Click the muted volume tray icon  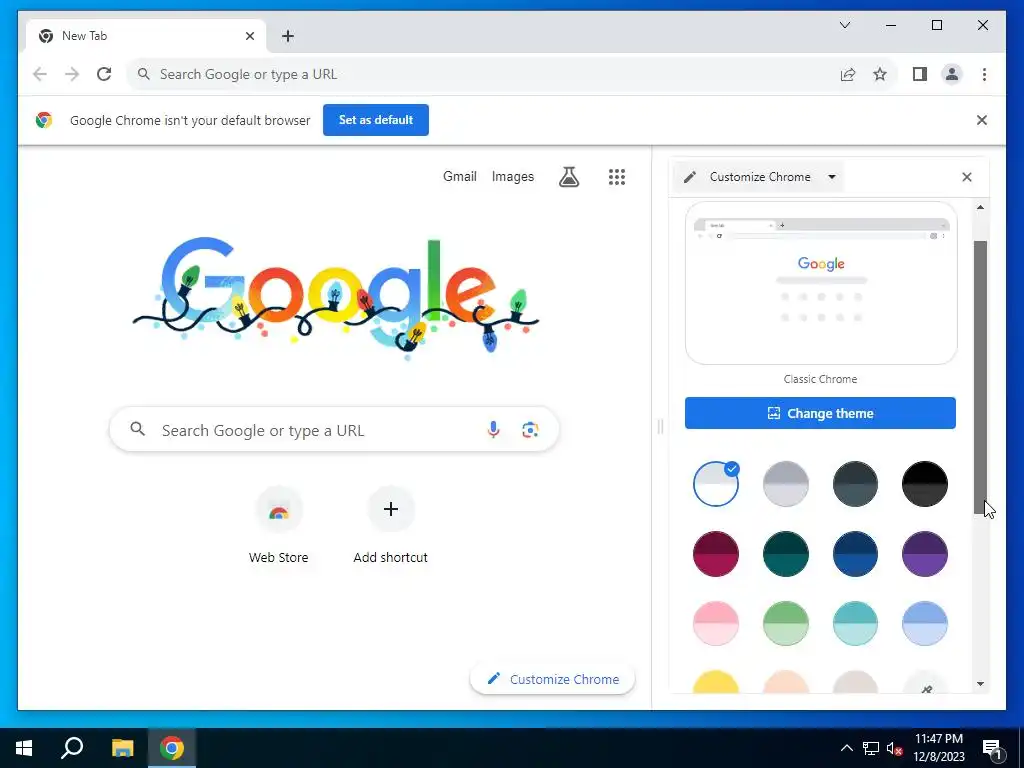click(895, 748)
